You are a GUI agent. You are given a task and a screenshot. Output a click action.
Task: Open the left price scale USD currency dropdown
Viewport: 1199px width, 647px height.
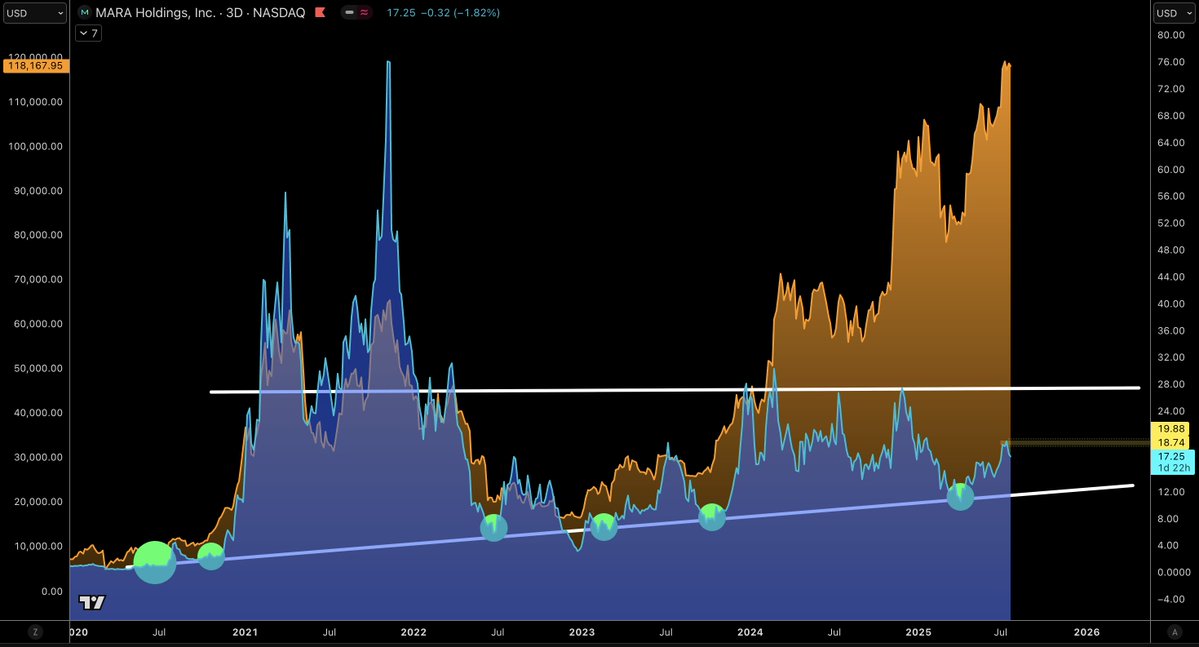(x=35, y=13)
